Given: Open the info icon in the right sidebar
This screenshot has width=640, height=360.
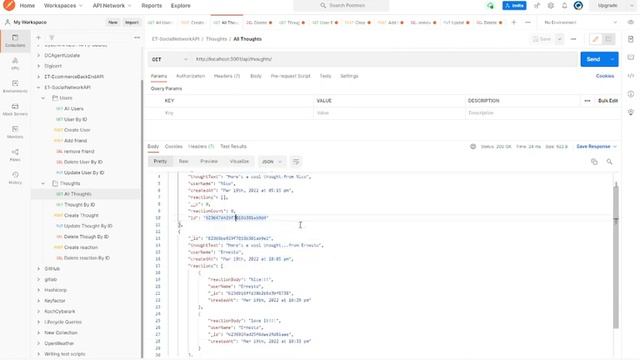Looking at the screenshot, I should (x=631, y=94).
